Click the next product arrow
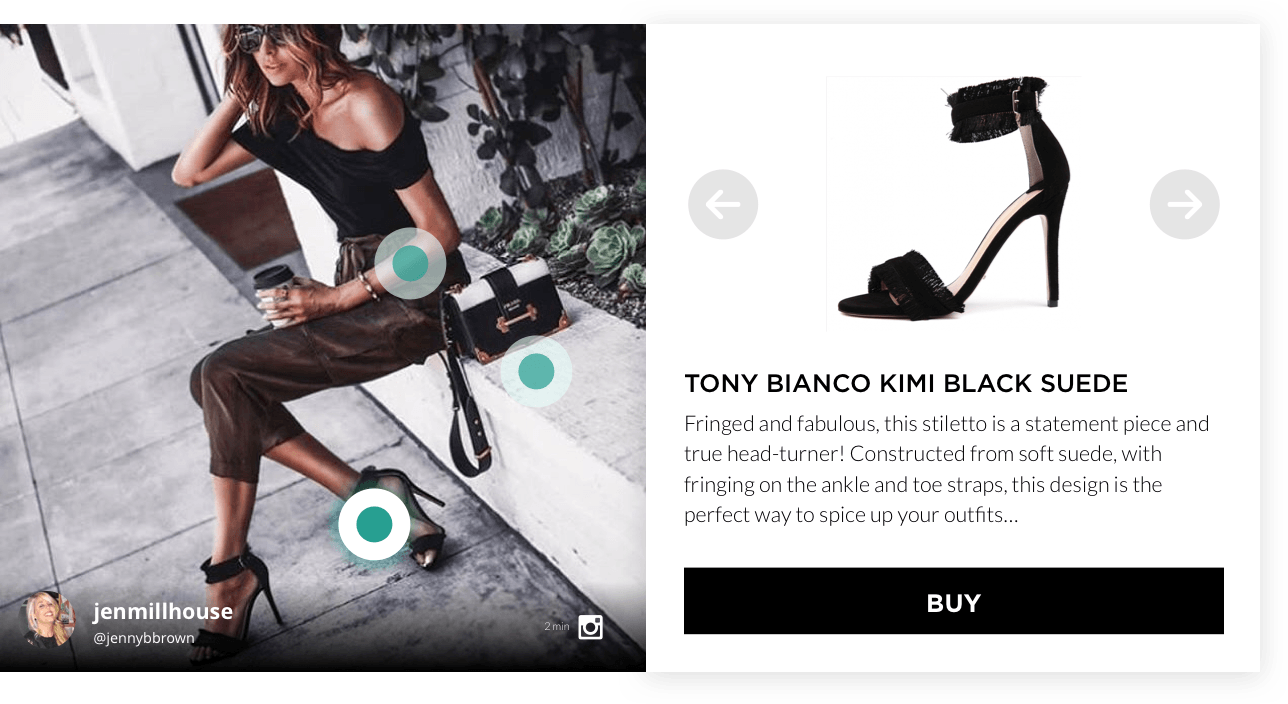Screen dimensions: 1288x704 click(1185, 204)
